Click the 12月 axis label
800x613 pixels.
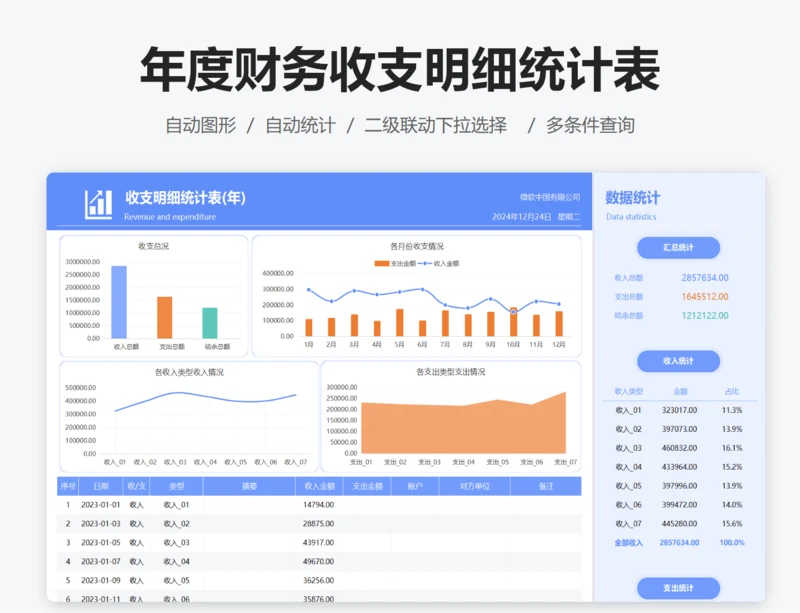point(559,345)
